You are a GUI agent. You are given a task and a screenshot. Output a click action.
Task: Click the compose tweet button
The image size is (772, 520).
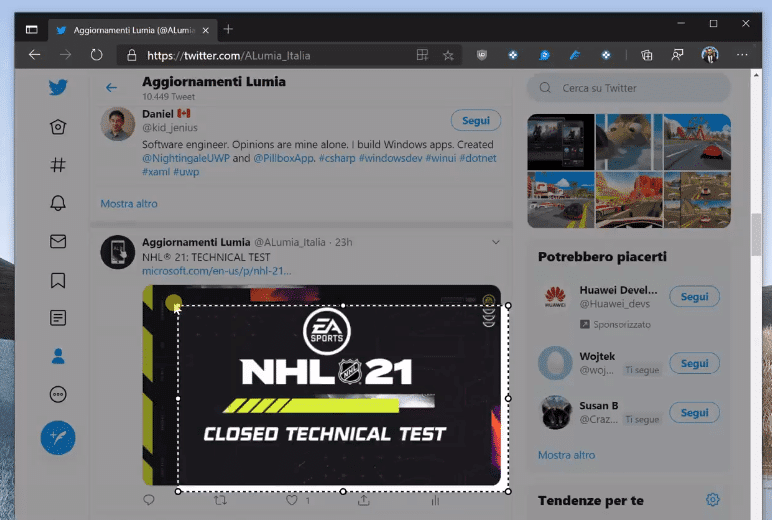point(58,437)
